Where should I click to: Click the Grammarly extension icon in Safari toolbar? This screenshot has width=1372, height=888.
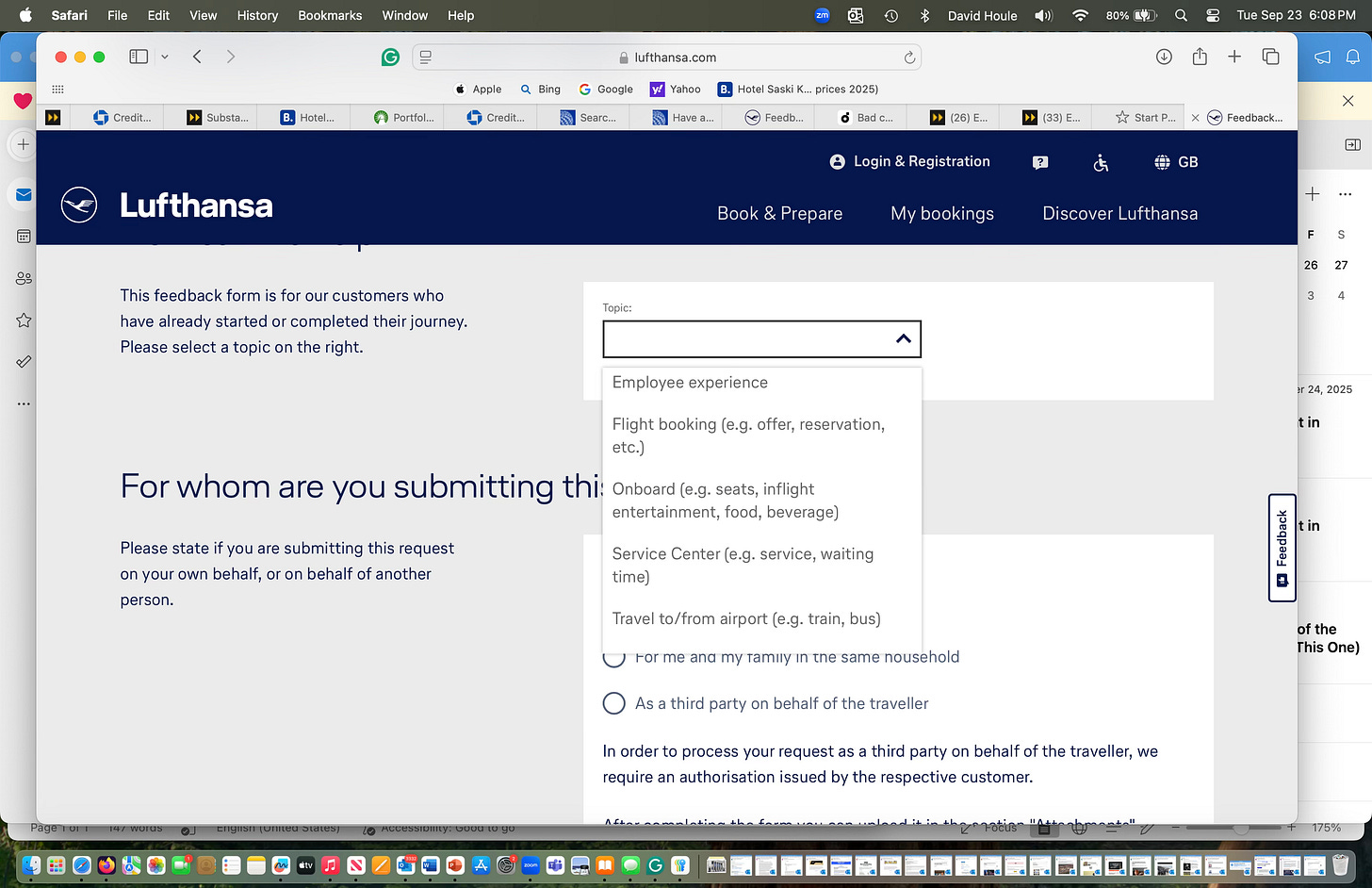pyautogui.click(x=390, y=58)
